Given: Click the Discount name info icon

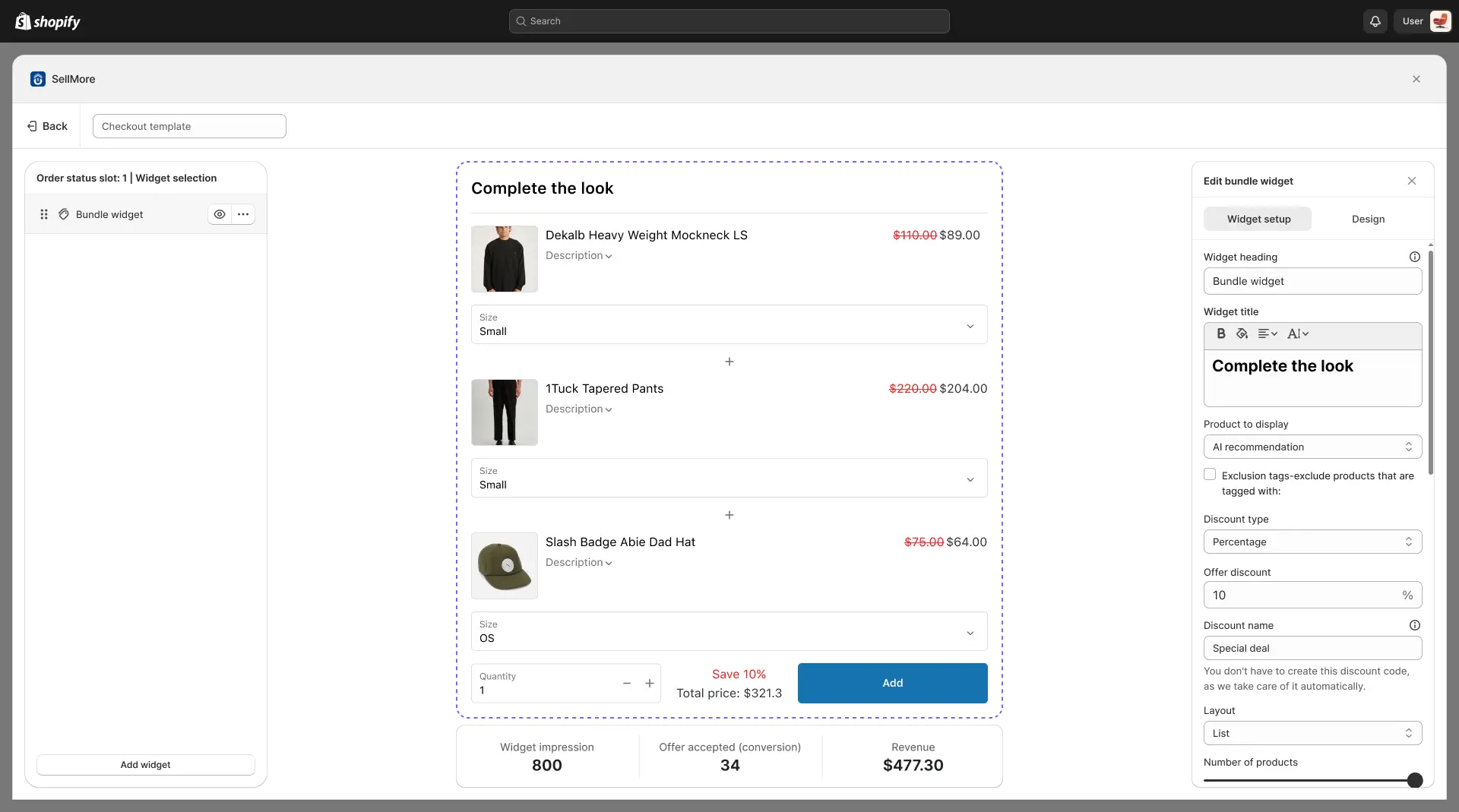Looking at the screenshot, I should (1414, 625).
